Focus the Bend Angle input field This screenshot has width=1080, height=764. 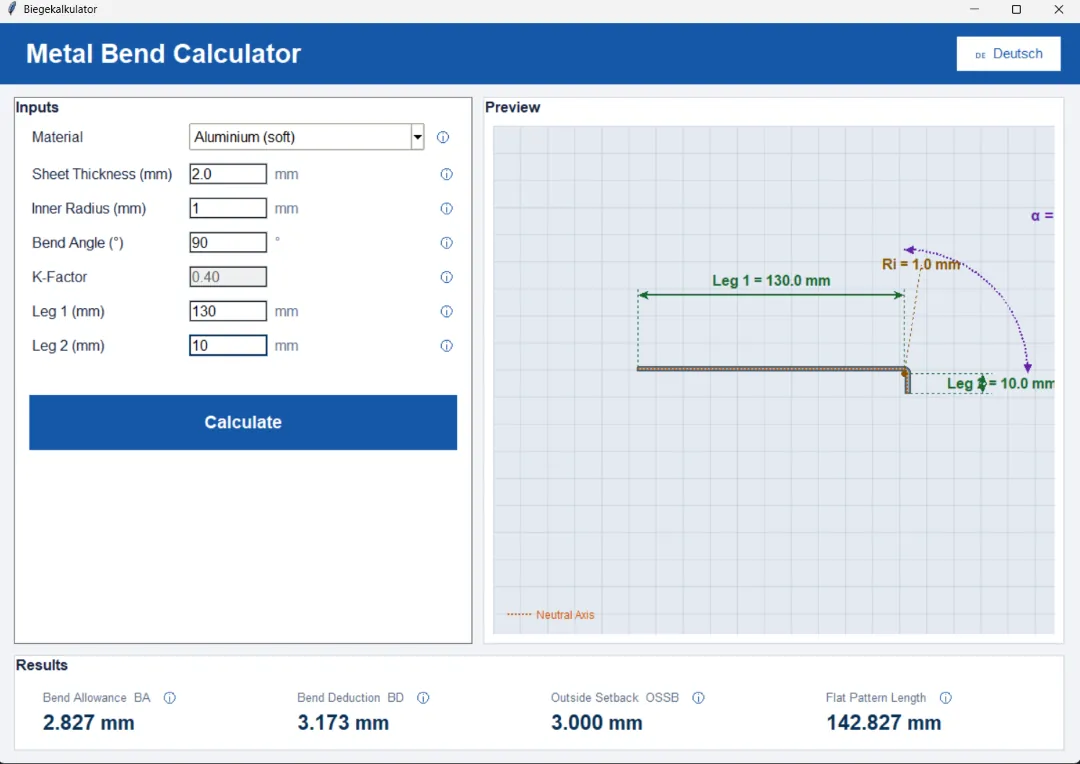tap(228, 242)
